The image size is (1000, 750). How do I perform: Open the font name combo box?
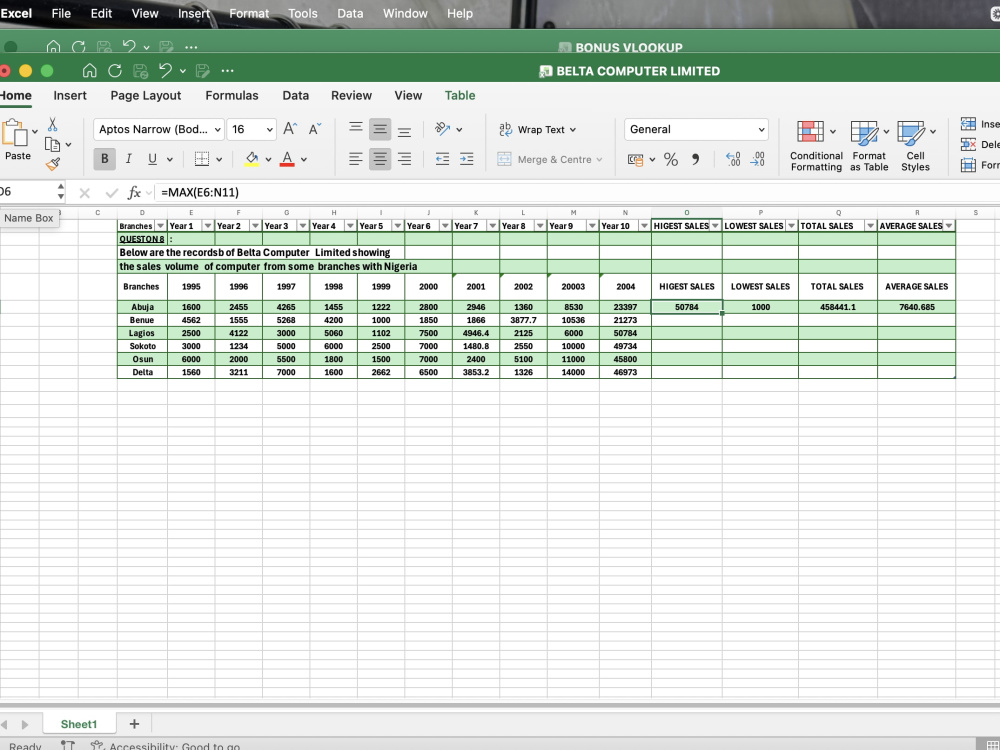pyautogui.click(x=159, y=129)
